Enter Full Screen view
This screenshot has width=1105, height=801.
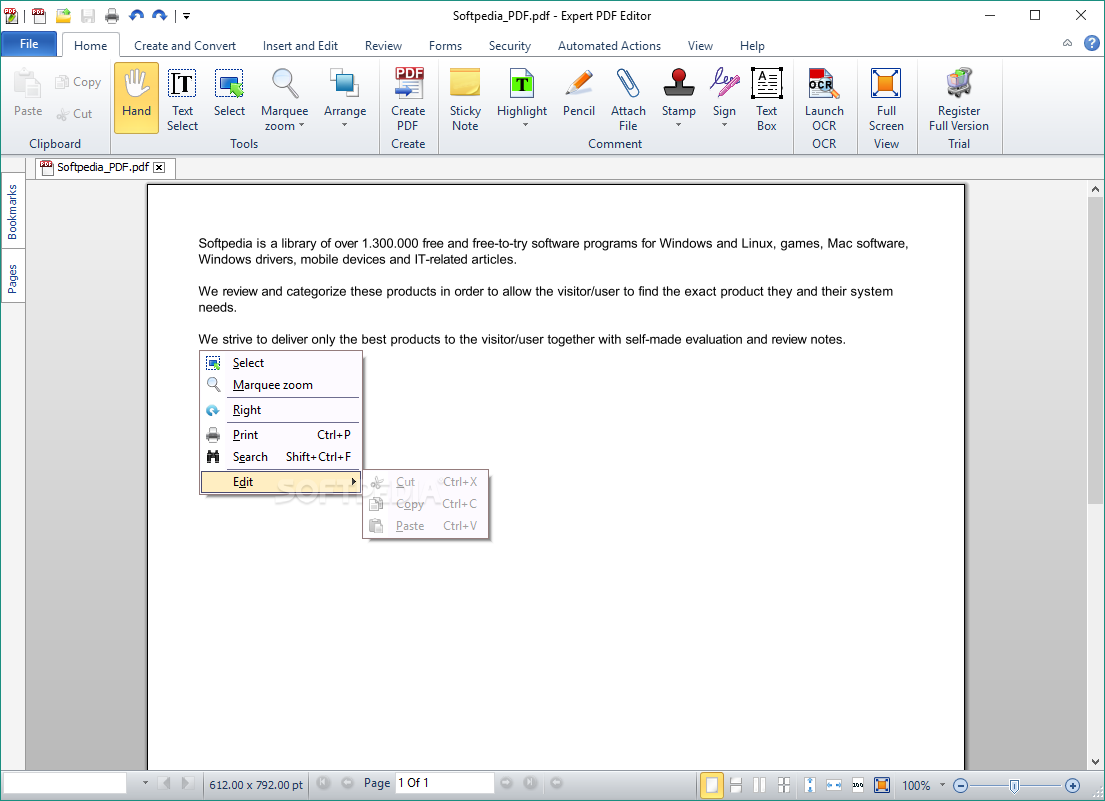pyautogui.click(x=886, y=98)
